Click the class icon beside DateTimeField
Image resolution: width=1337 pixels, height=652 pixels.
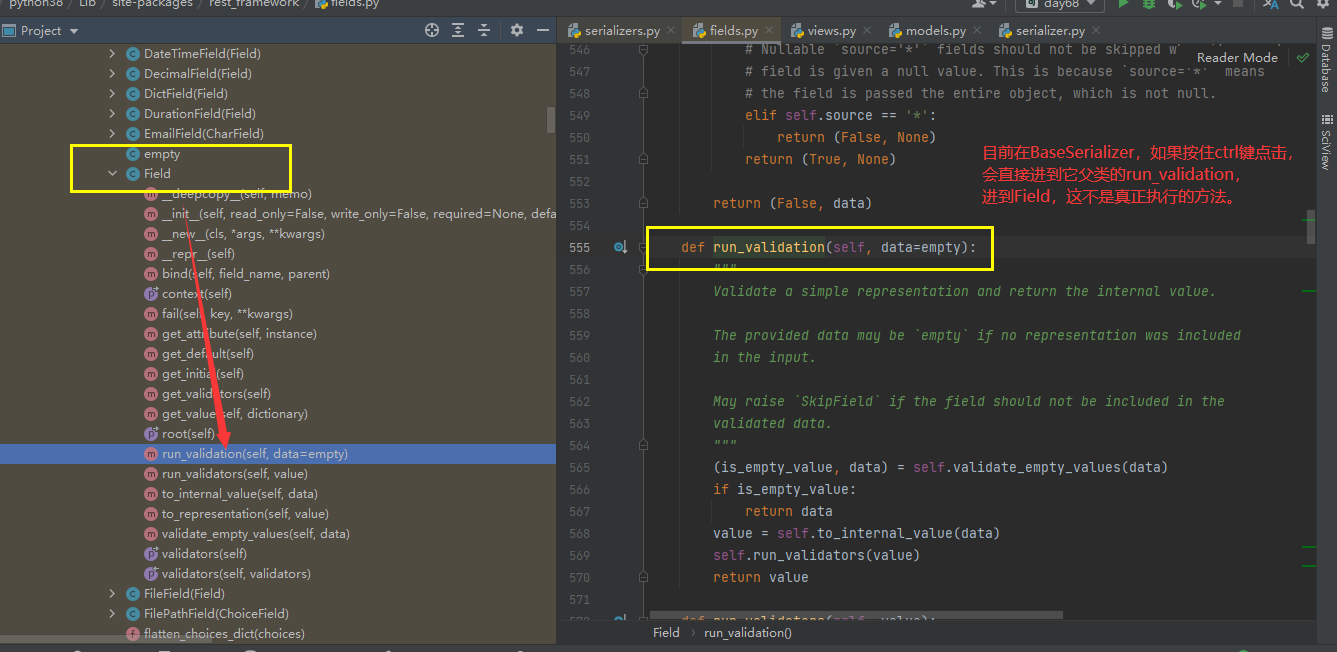(x=133, y=53)
